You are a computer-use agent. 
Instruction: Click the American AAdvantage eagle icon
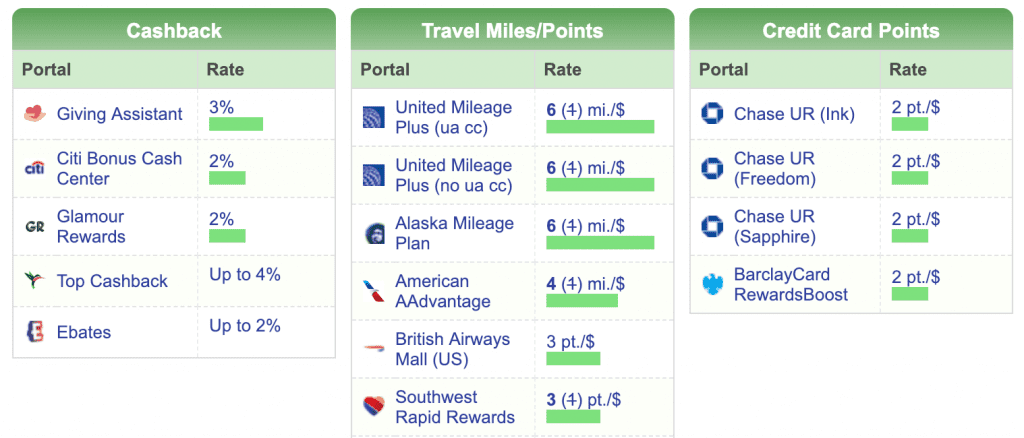(374, 292)
